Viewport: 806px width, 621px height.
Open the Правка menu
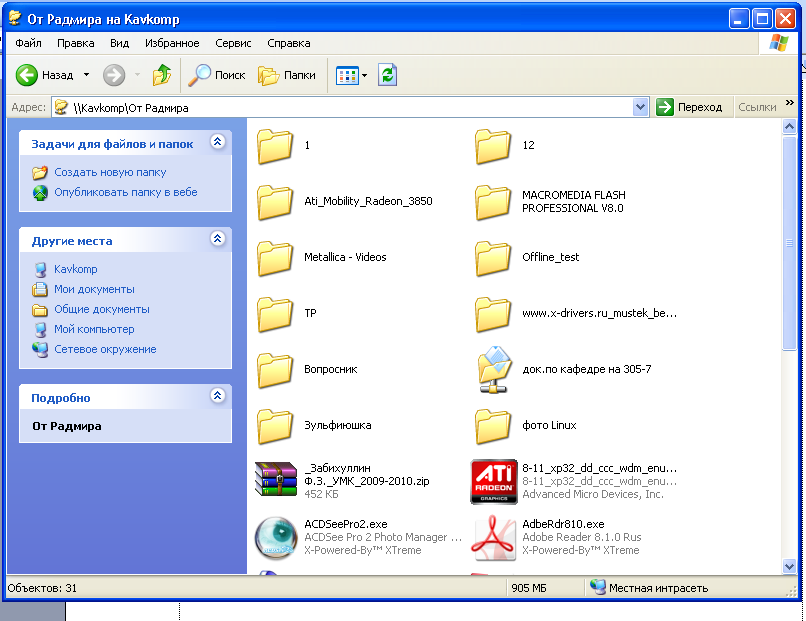pos(76,43)
